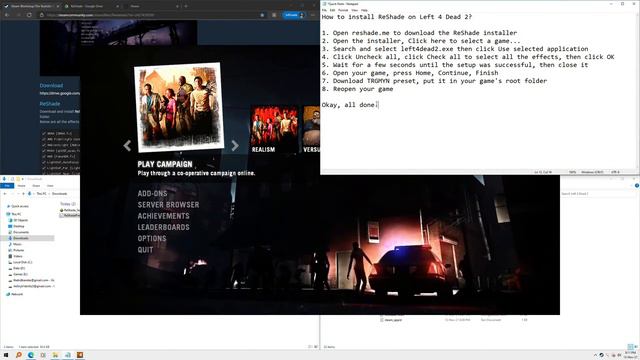Click the right arrow beside campaign image

(235, 146)
